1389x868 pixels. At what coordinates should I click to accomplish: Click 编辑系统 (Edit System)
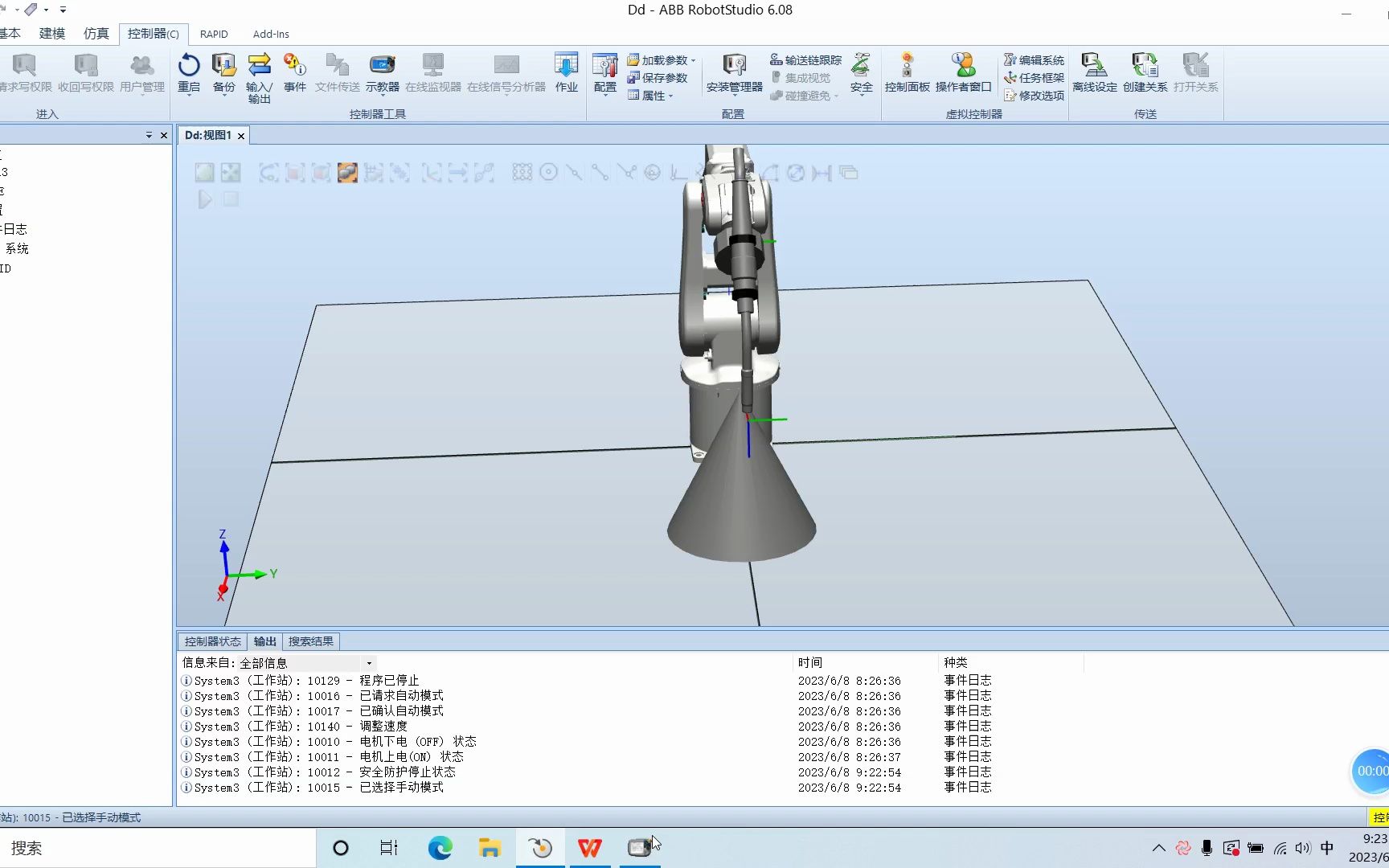coord(1034,60)
